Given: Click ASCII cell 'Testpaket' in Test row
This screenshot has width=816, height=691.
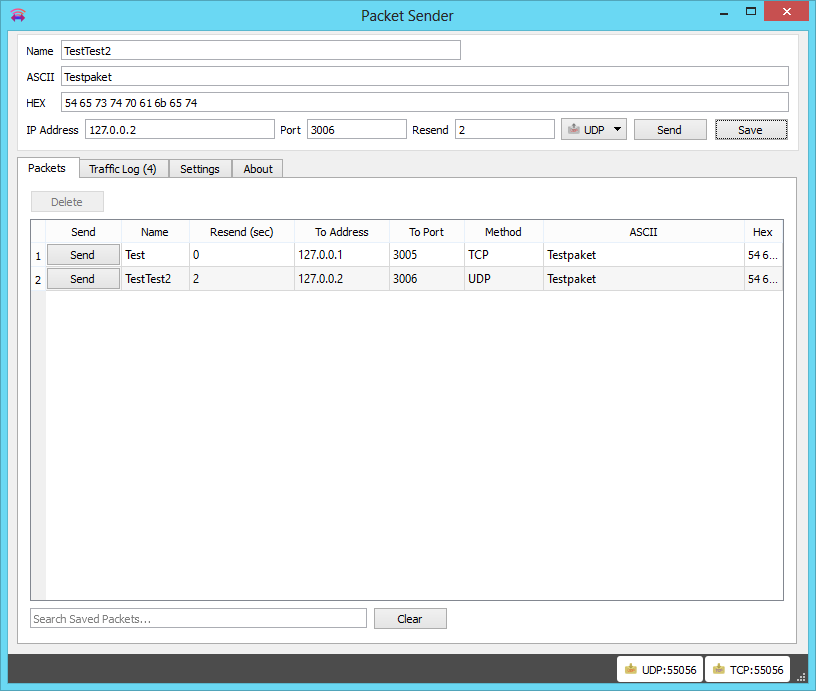Looking at the screenshot, I should [644, 255].
